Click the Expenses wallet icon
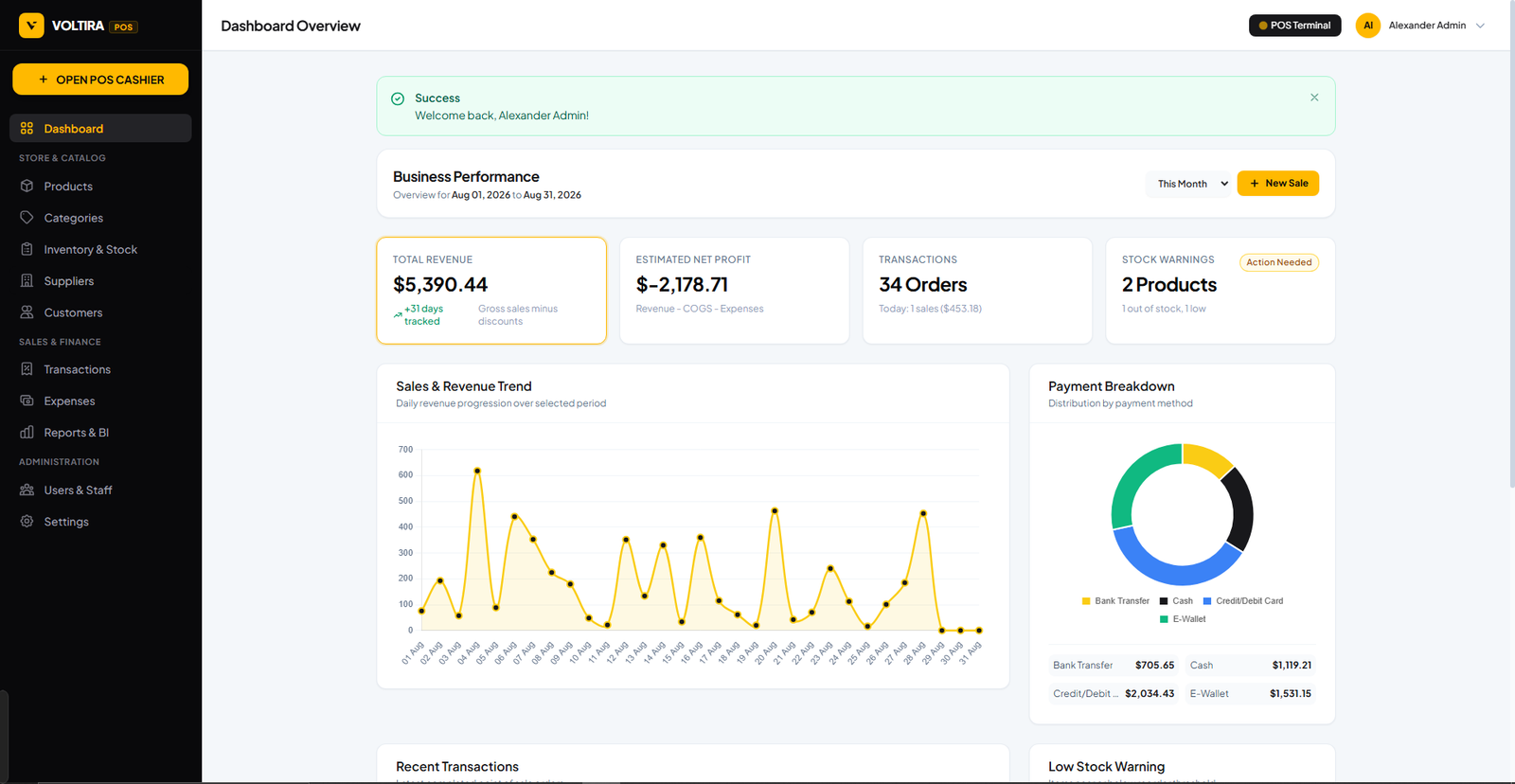 coord(27,401)
